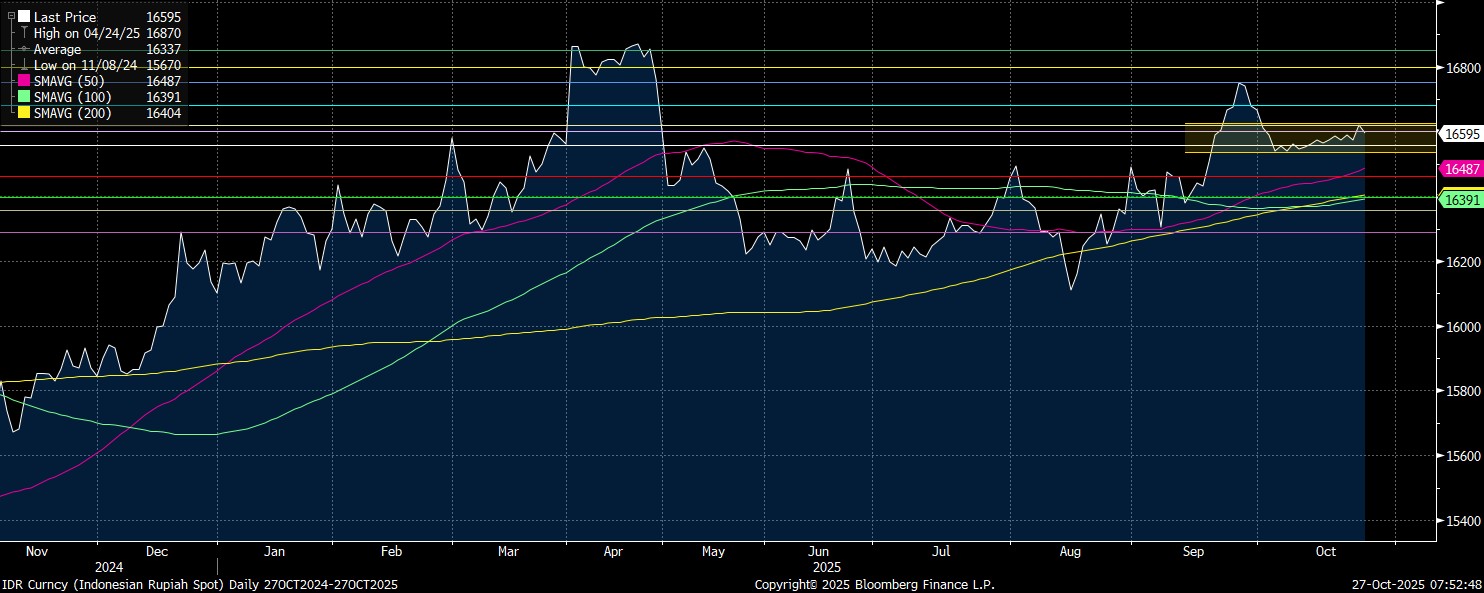
Task: Click the green 16391 axis price tag
Action: click(1458, 200)
